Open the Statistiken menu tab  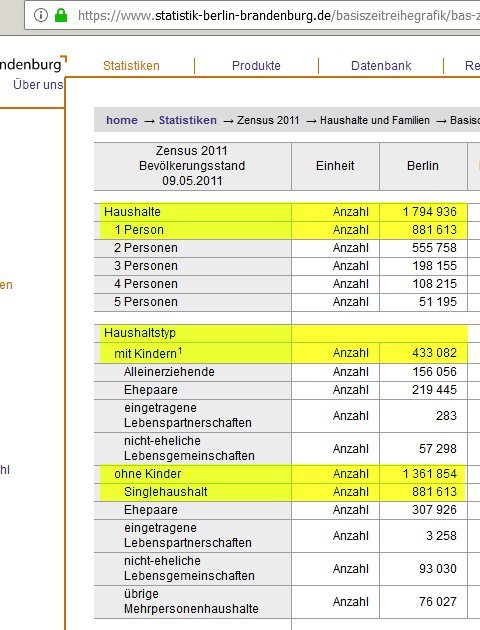coord(131,65)
